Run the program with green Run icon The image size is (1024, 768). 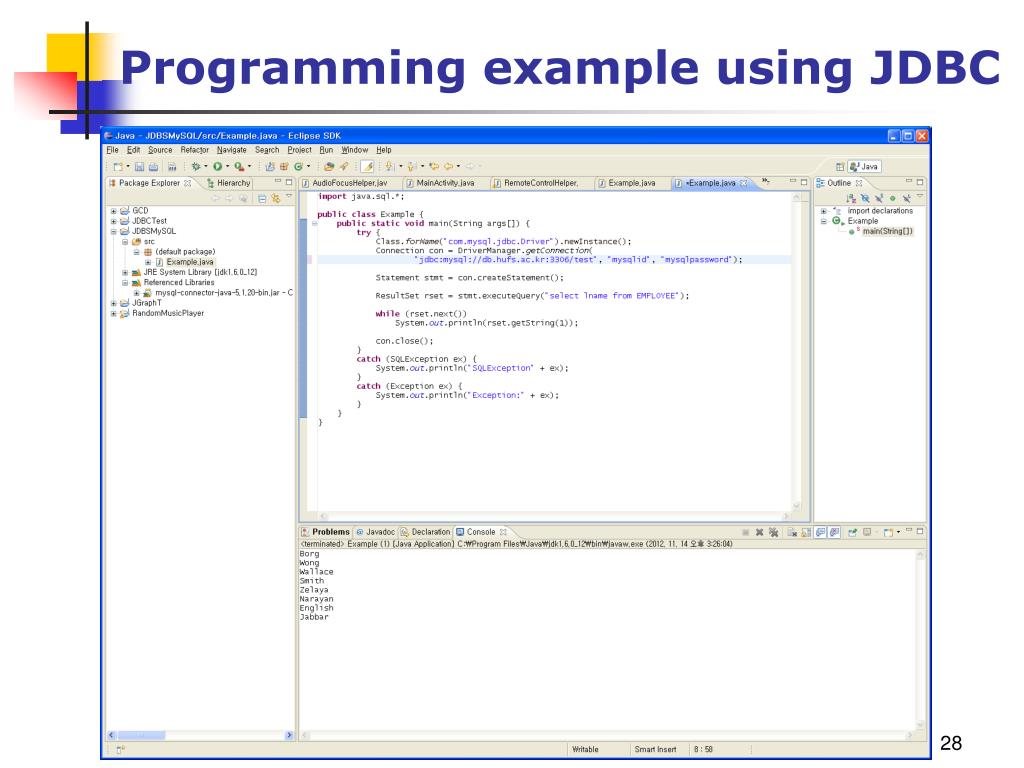point(217,167)
